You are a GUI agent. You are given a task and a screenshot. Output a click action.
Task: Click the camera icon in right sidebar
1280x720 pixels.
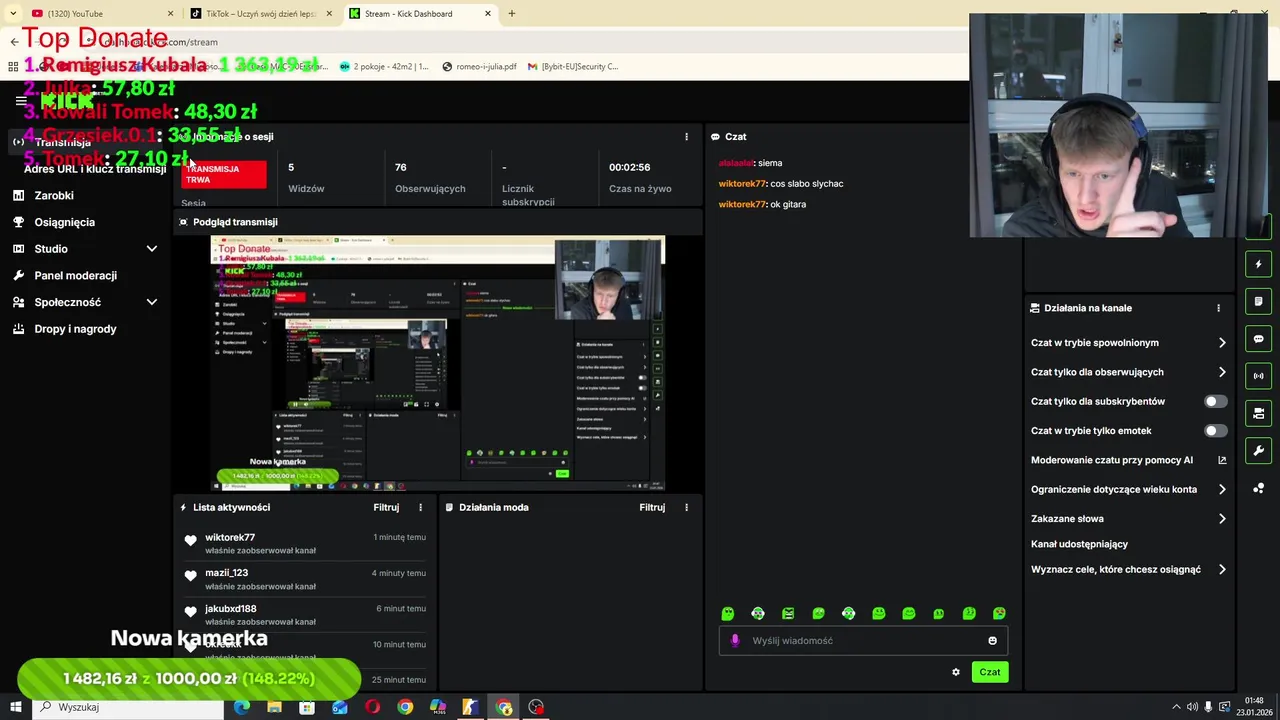pos(1259,413)
